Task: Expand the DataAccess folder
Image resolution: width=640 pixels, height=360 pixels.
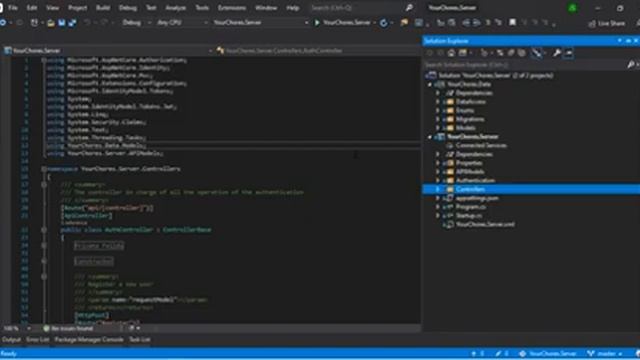Action: pos(438,102)
